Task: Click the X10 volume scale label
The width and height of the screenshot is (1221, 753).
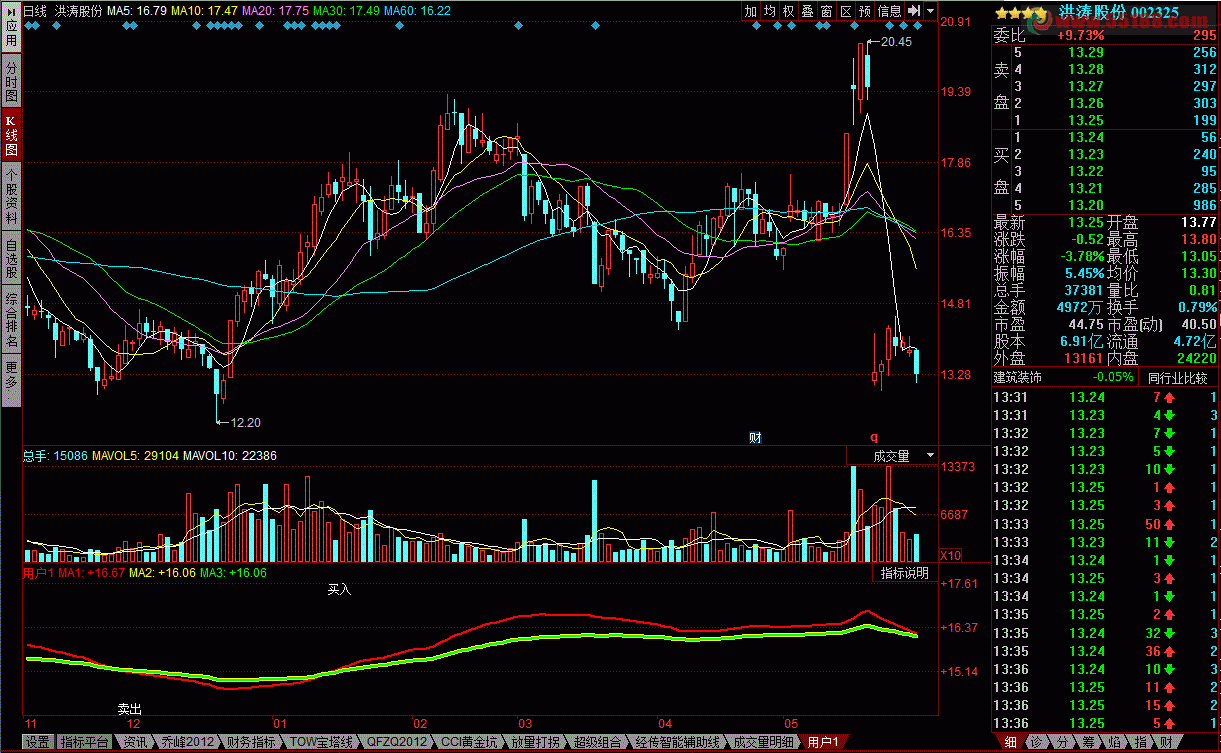Action: pyautogui.click(x=952, y=555)
